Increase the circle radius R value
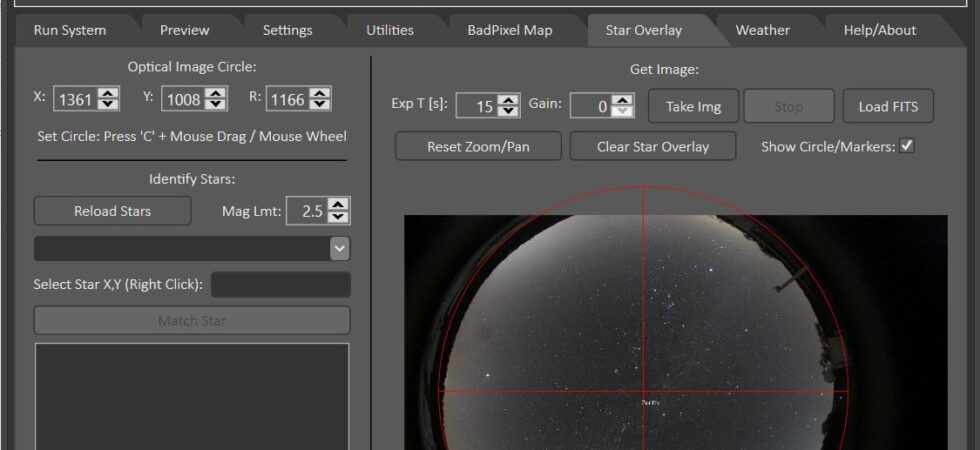Image resolution: width=980 pixels, height=450 pixels. (320, 93)
